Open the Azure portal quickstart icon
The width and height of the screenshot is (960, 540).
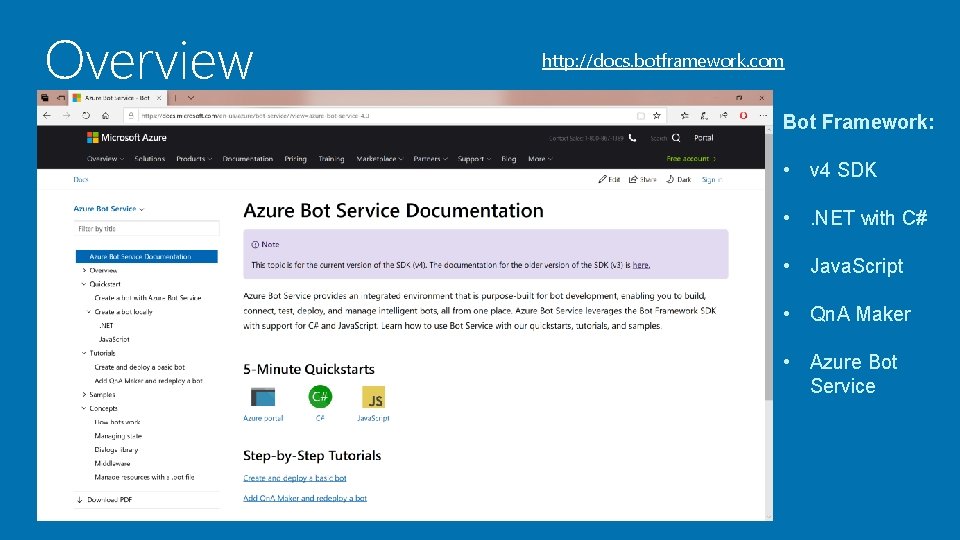(263, 397)
